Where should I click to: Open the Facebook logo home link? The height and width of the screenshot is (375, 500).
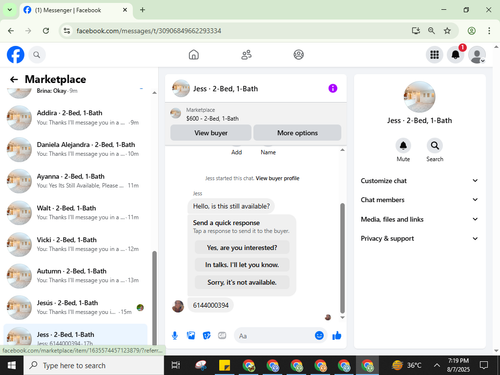coord(15,55)
